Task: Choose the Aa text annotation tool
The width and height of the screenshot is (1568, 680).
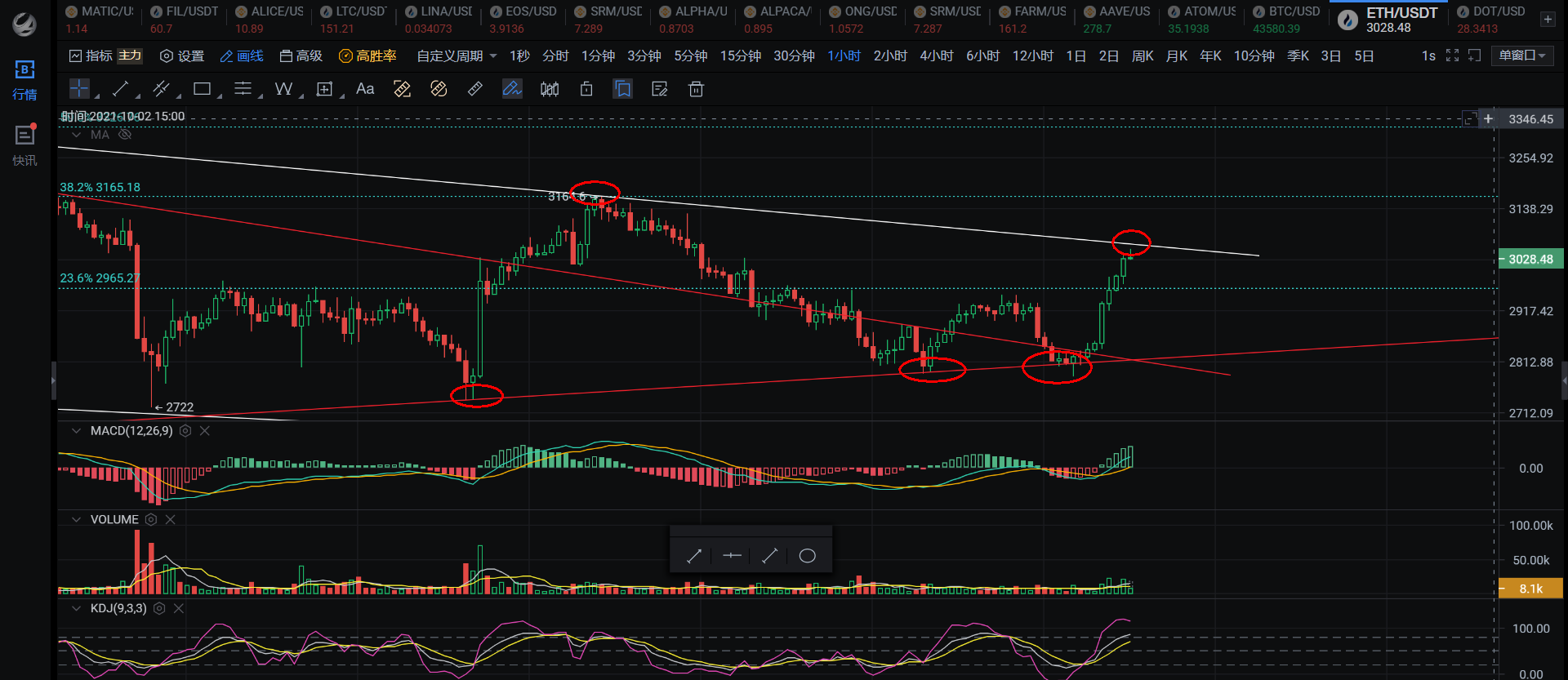Action: [x=365, y=89]
